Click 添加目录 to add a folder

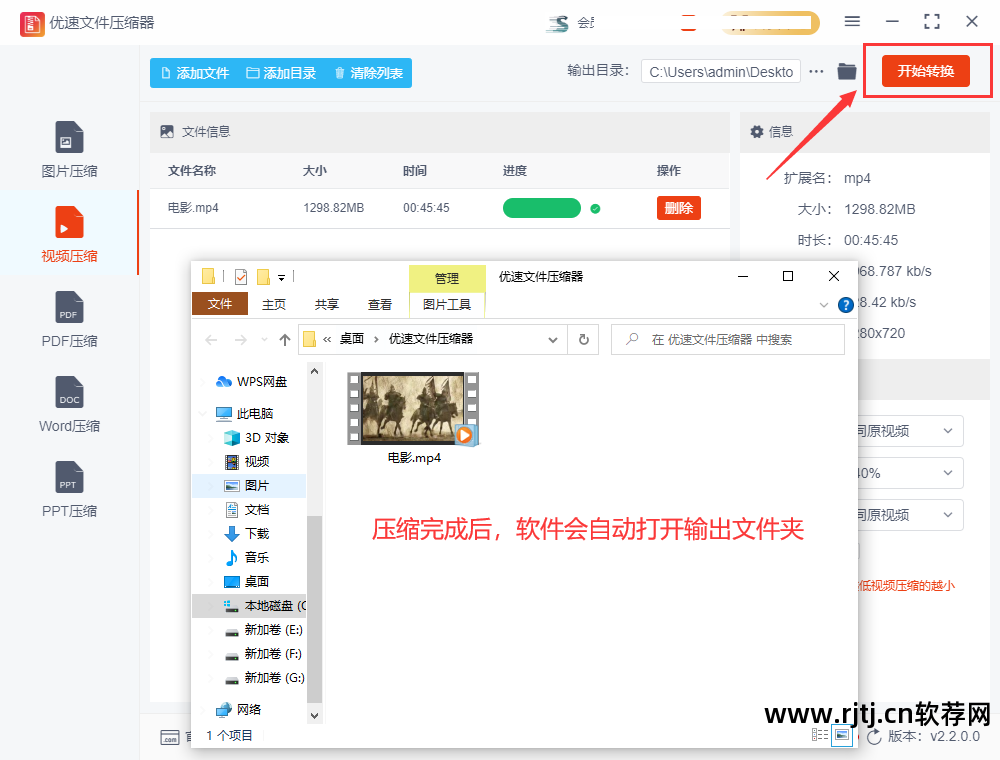tap(281, 73)
